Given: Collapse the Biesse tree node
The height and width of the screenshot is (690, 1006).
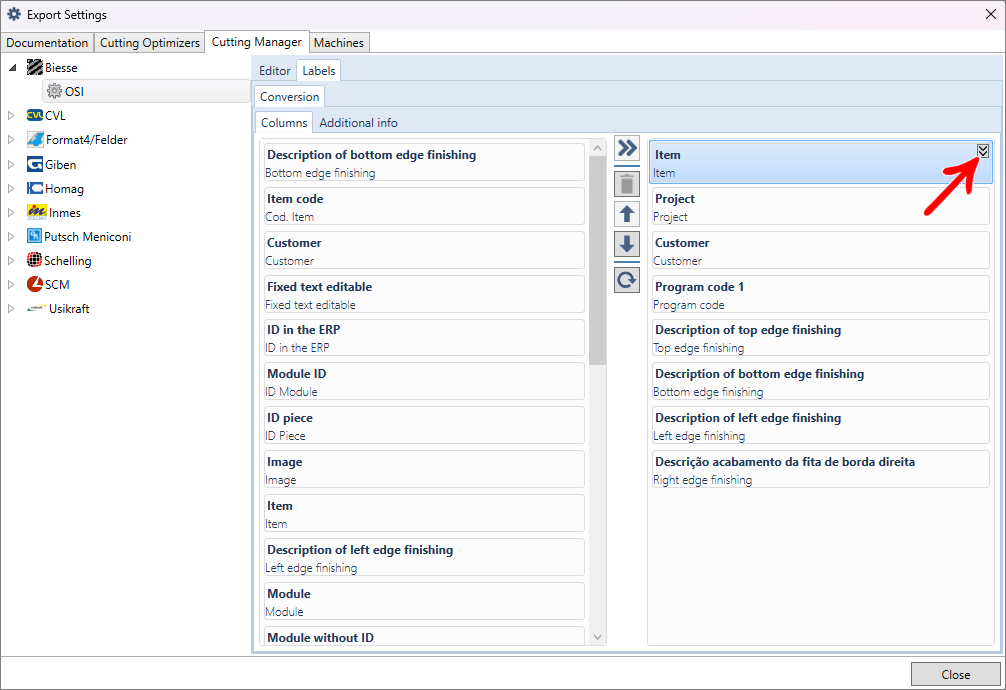Looking at the screenshot, I should (12, 67).
